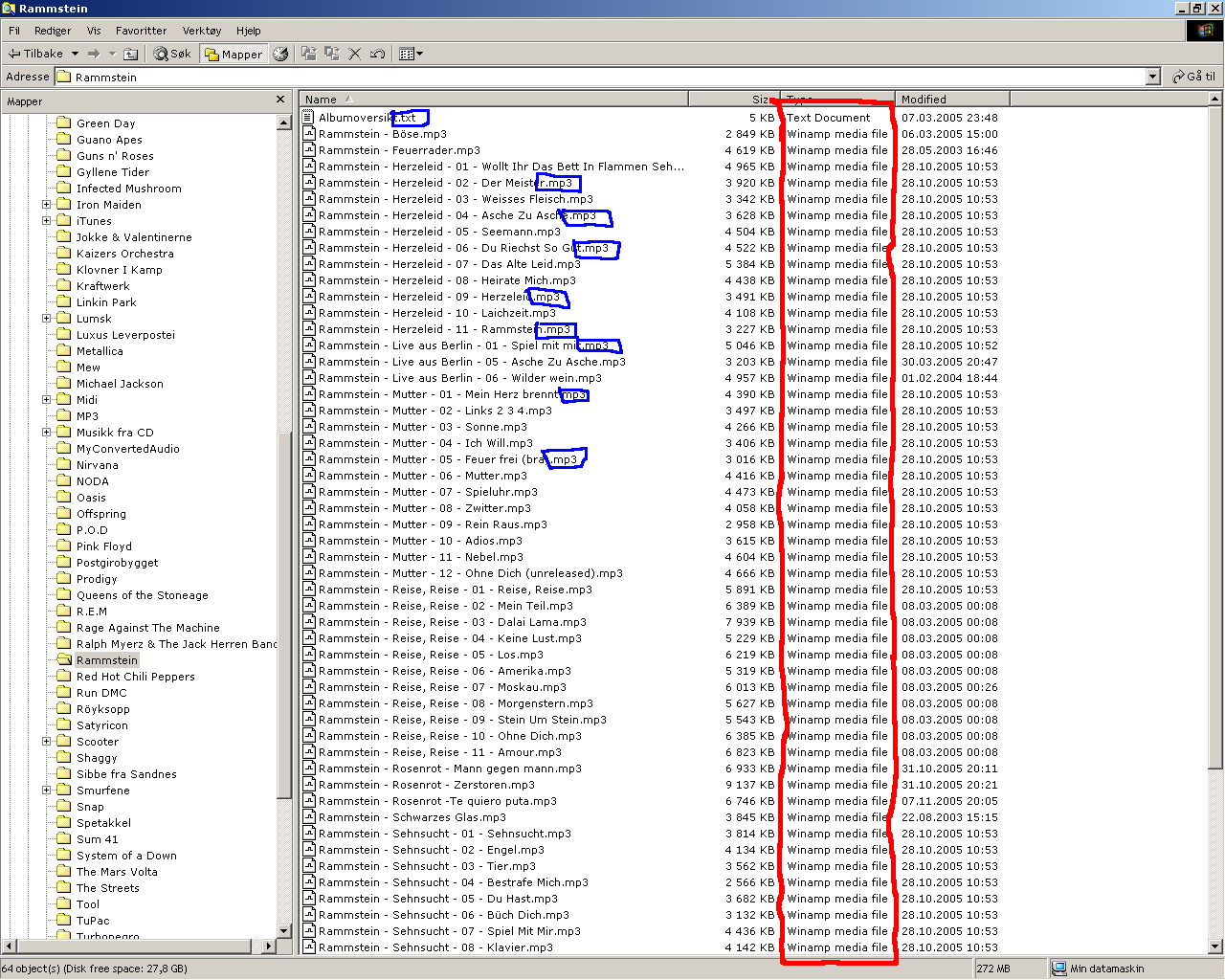Image resolution: width=1225 pixels, height=980 pixels.
Task: Select The Mars Volta folder in the tree
Action: tap(117, 871)
